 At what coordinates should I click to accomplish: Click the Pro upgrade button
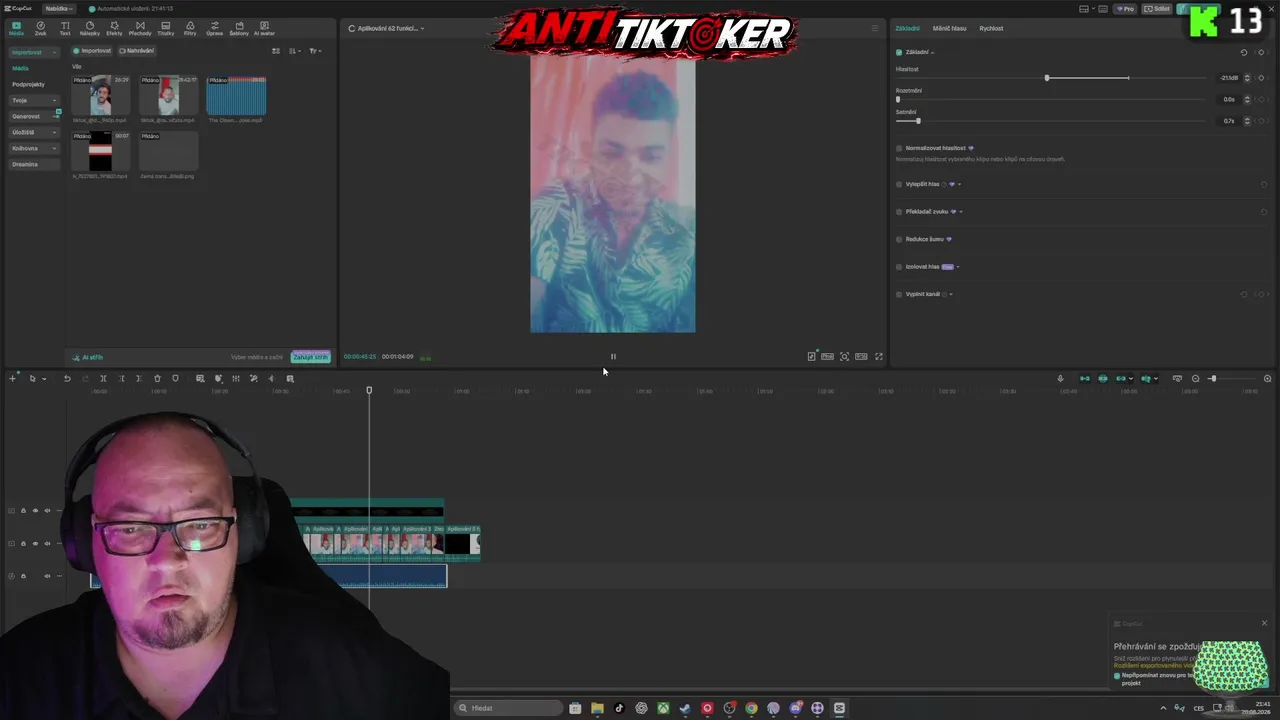point(1127,9)
